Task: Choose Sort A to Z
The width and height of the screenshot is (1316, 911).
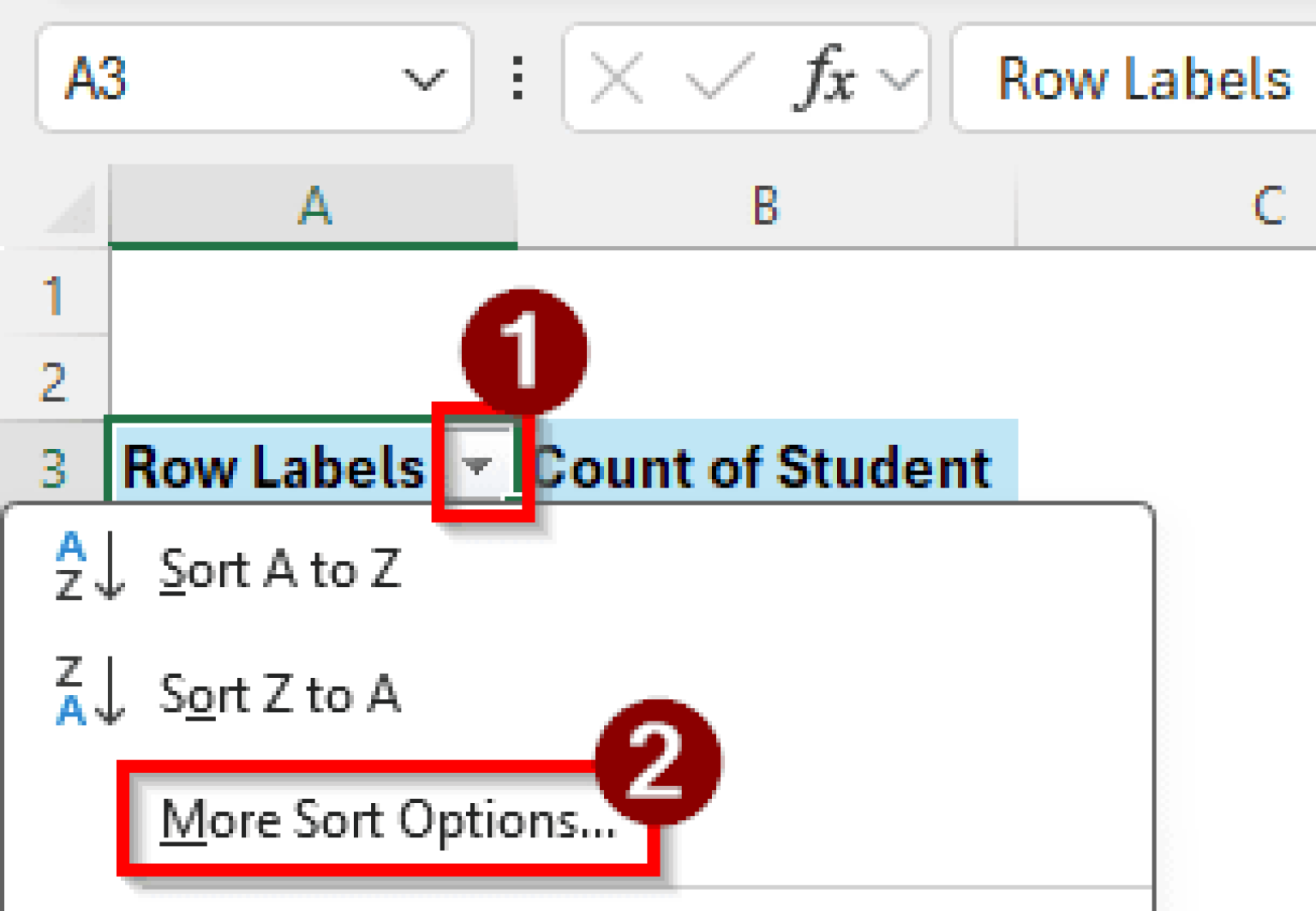Action: tap(279, 570)
